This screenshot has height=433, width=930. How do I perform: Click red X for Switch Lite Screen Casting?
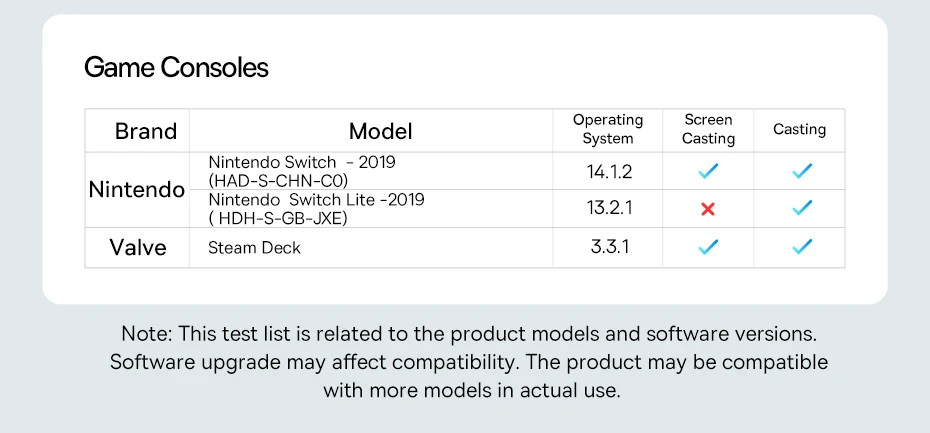click(708, 209)
